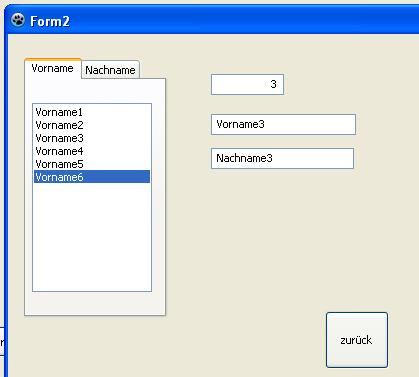
Task: Click the partially hidden control behind the window edge
Action: click(x=2, y=342)
